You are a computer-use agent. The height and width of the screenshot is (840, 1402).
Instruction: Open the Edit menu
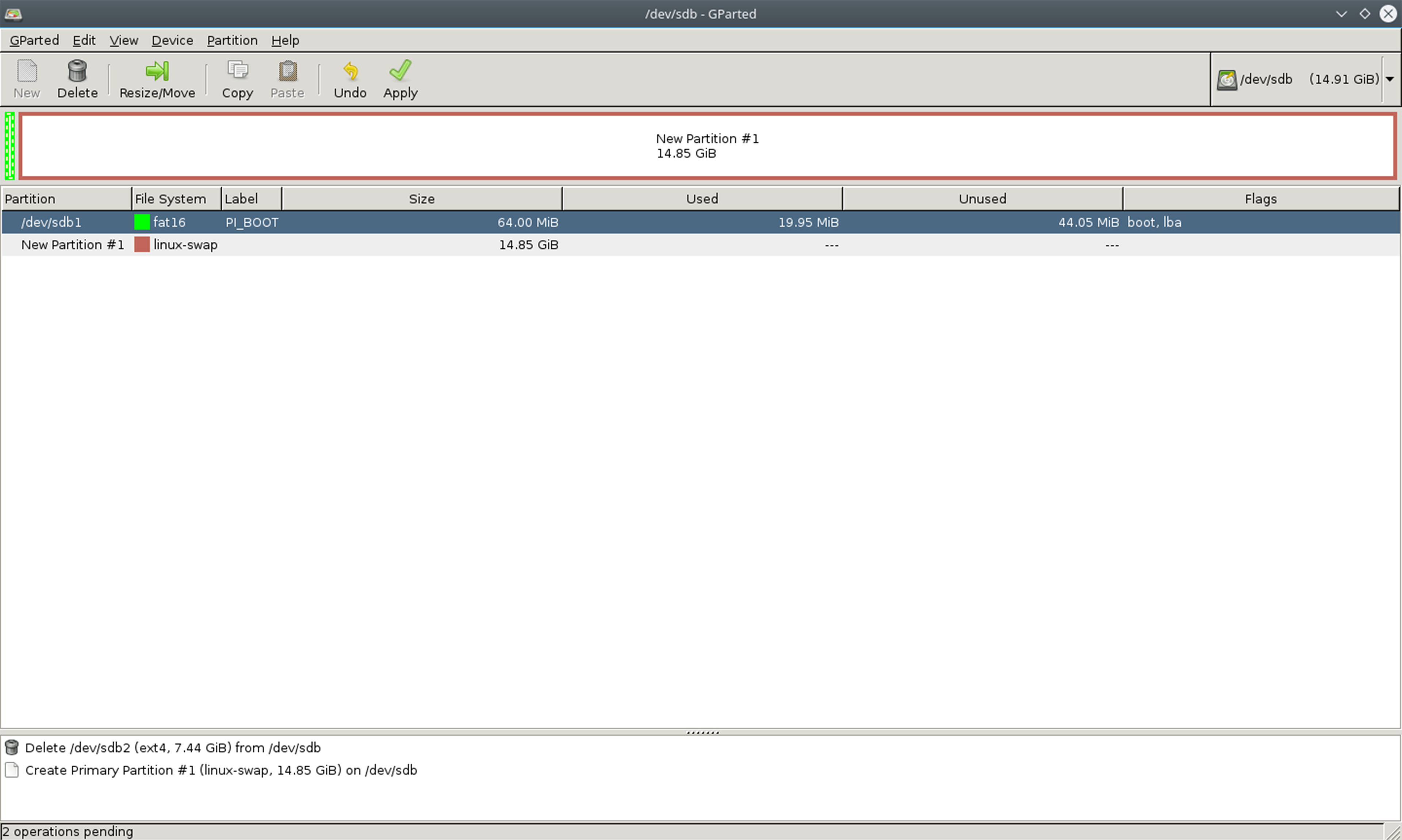click(84, 40)
